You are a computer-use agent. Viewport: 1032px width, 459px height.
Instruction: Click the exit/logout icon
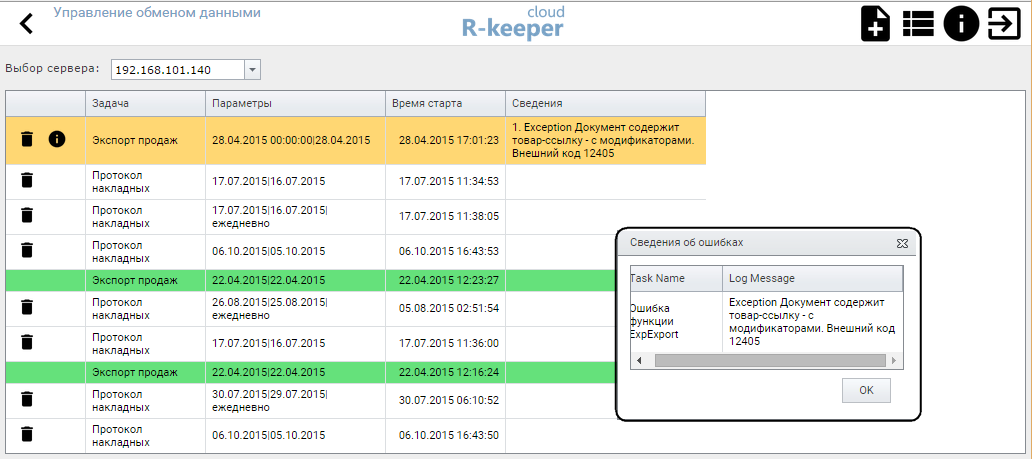(x=1003, y=23)
